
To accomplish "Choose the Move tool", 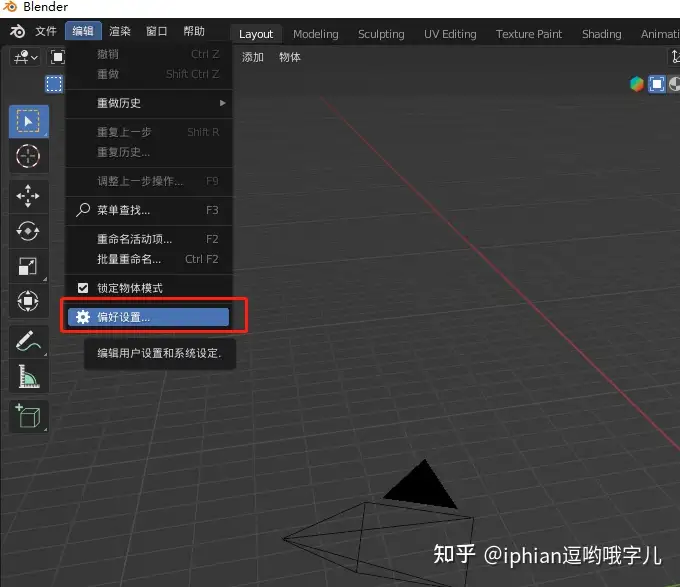I will tap(29, 196).
